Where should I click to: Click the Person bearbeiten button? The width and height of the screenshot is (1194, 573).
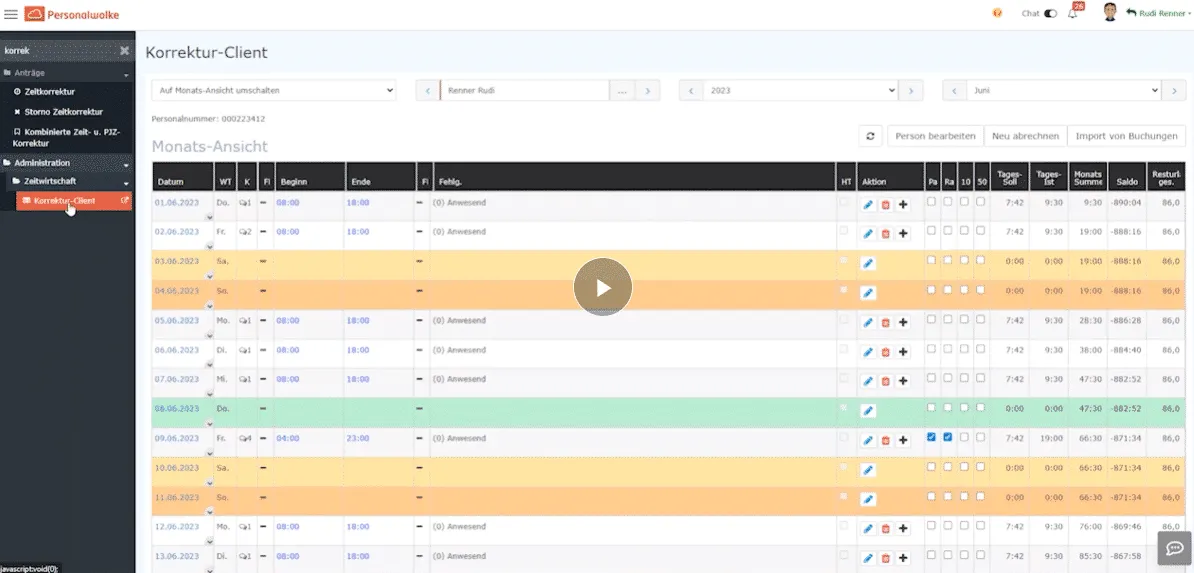[x=935, y=136]
